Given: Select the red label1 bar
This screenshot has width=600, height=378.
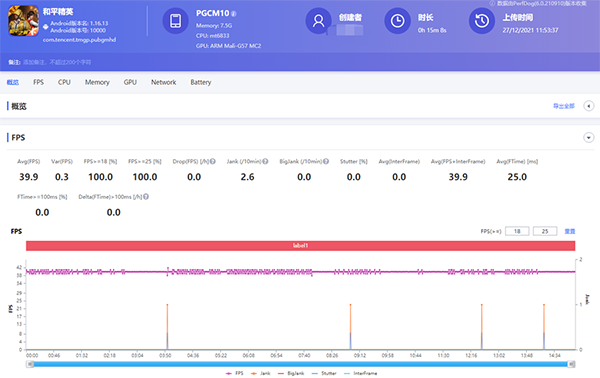Looking at the screenshot, I should coord(300,246).
